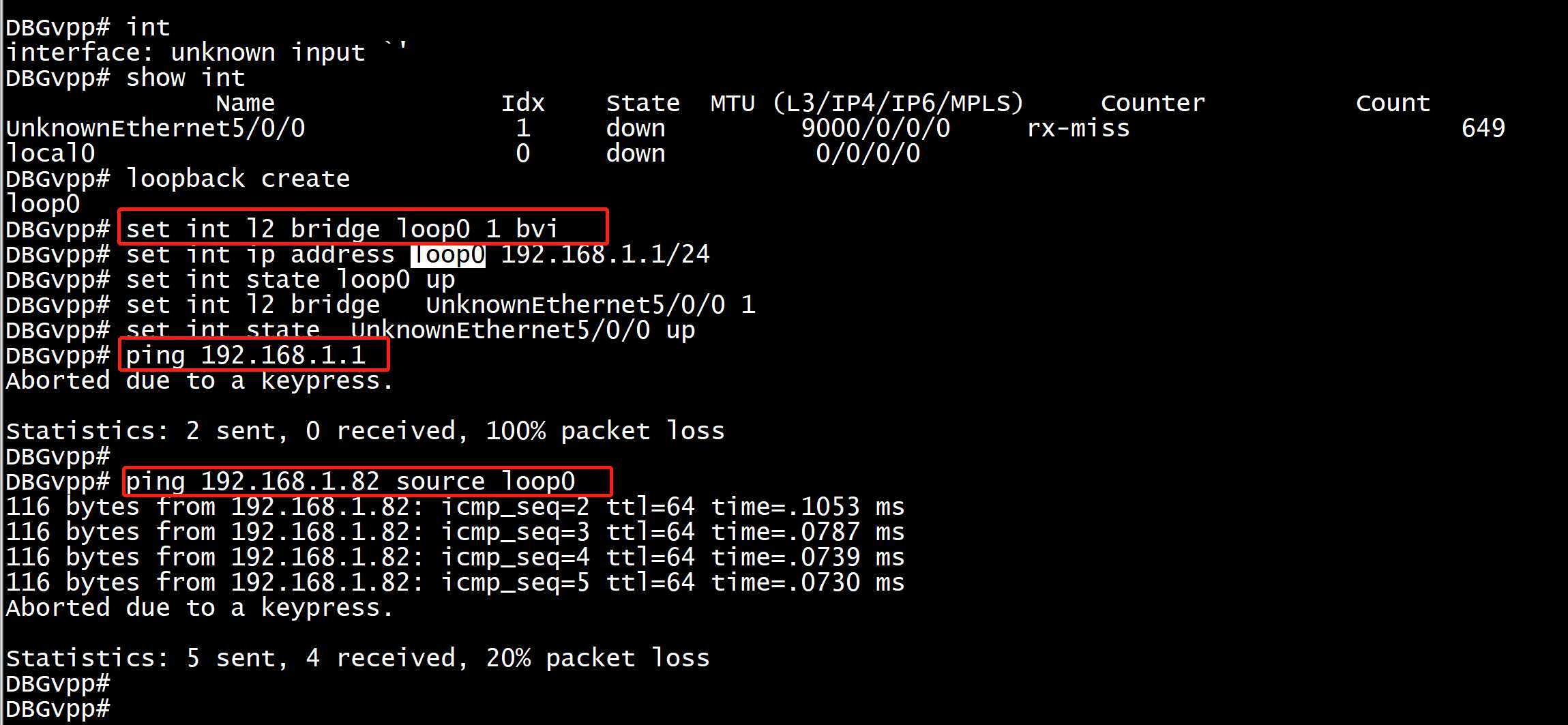
Task: Click the 'loopback create' command text
Action: (x=238, y=179)
